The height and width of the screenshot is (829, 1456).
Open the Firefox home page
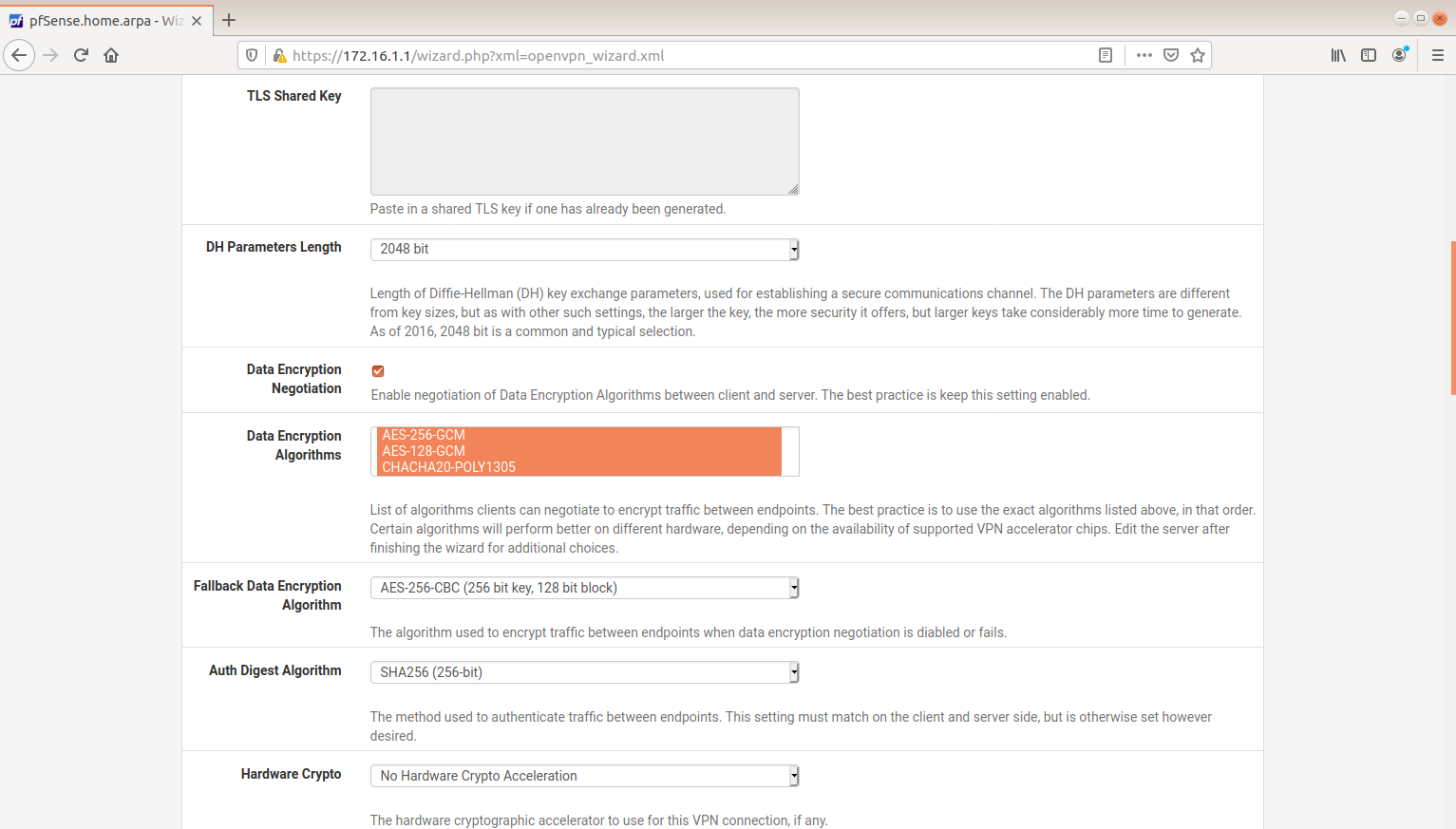[x=111, y=55]
